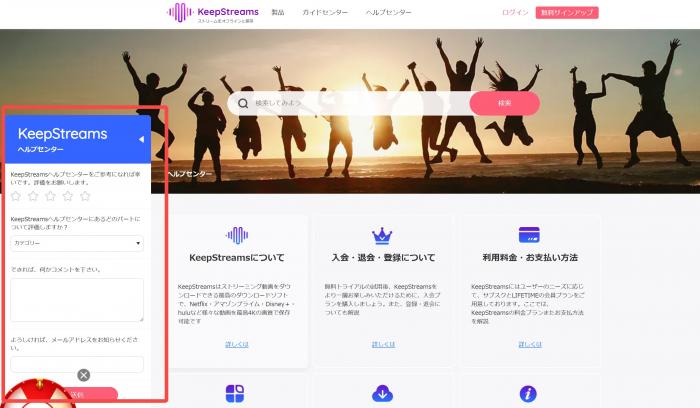This screenshot has height=408, width=700.
Task: Open the 利用料金・お支払い方法 card title
Action: click(530, 258)
